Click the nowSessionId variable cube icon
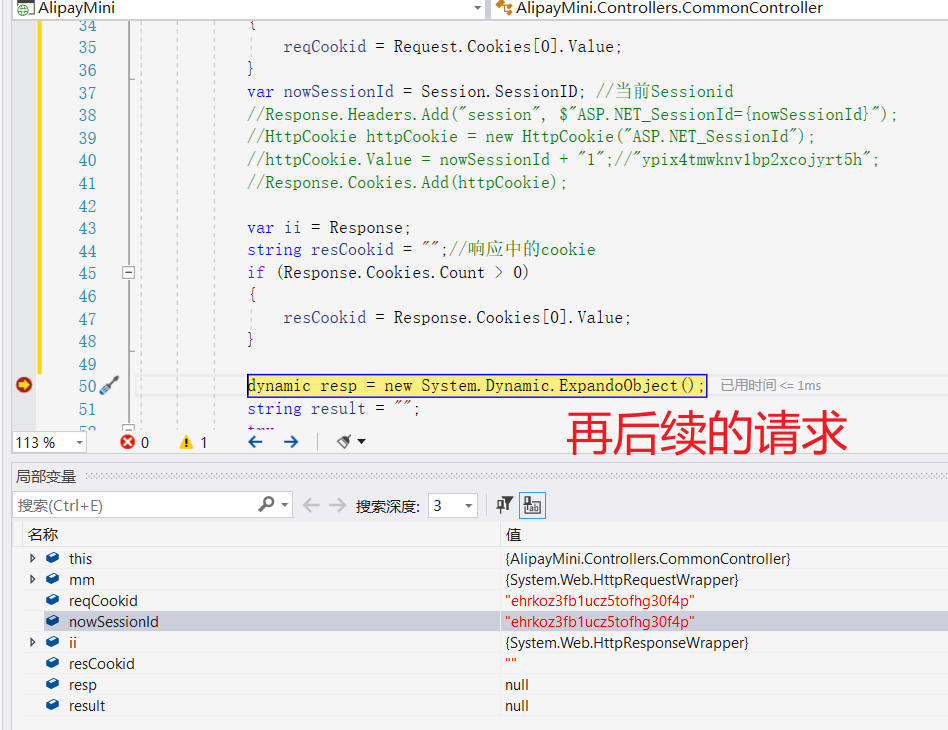948x730 pixels. tap(53, 621)
